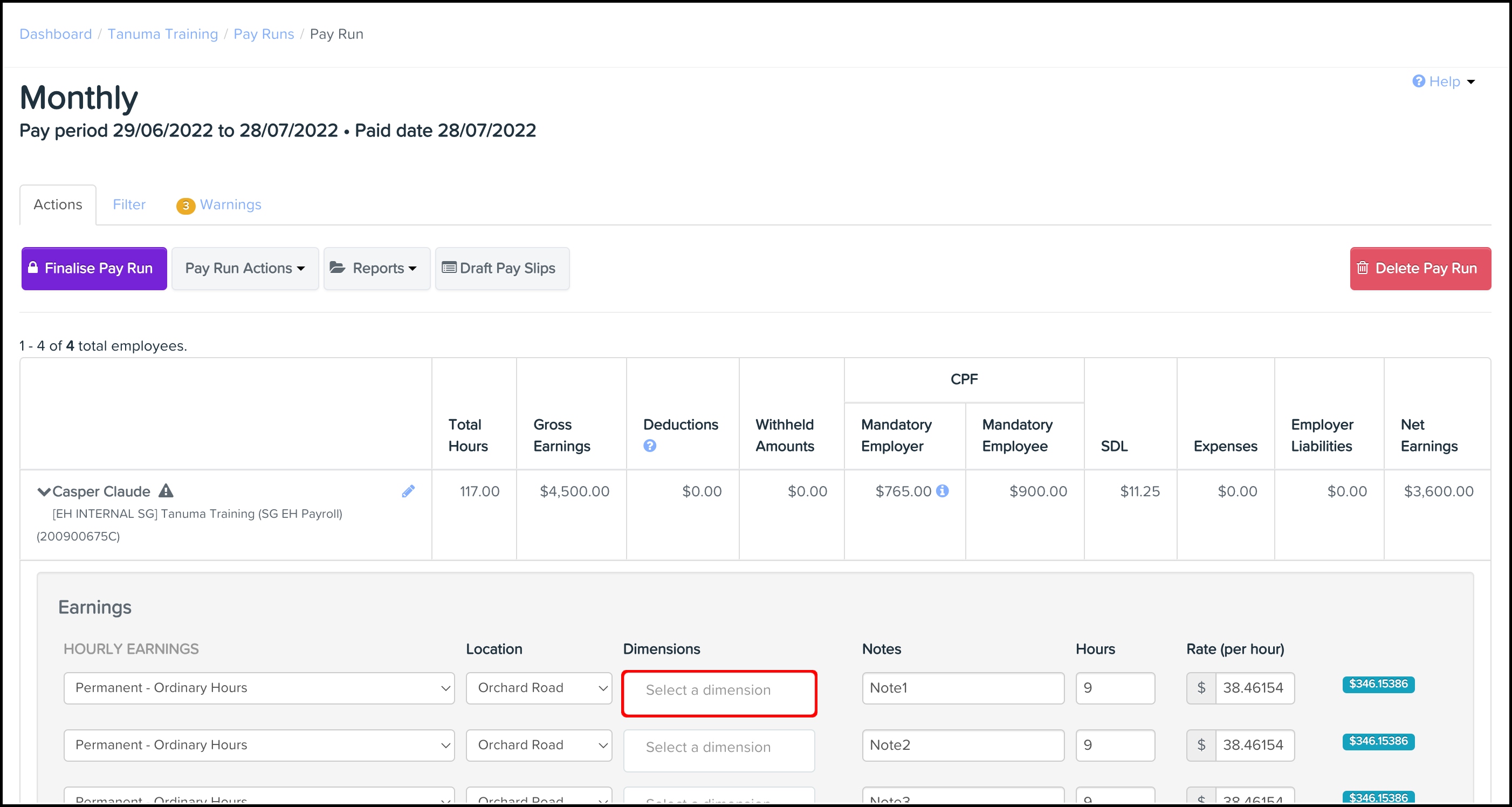Screen dimensions: 1512x807
Task: Open Draft Pay Slips
Action: point(502,269)
